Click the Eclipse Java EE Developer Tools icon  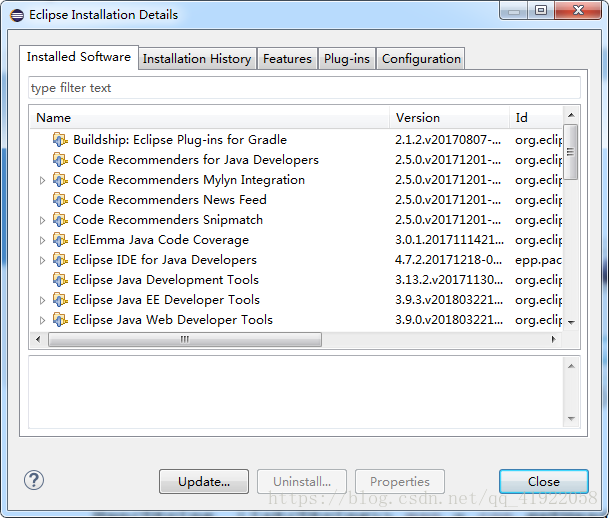coord(60,300)
